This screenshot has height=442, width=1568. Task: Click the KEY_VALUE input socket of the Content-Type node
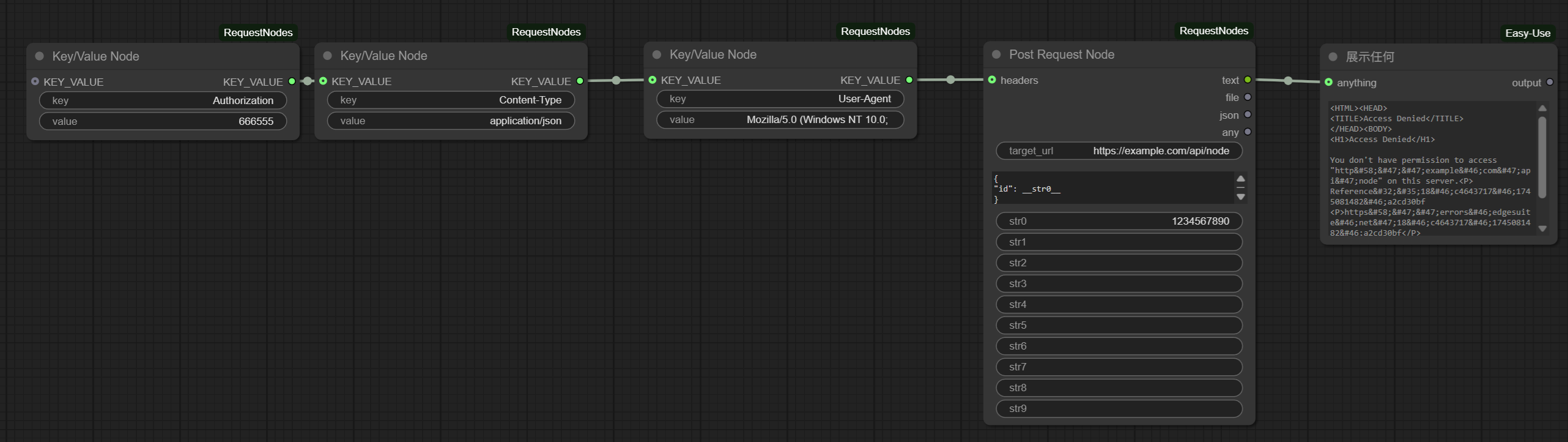coord(323,81)
